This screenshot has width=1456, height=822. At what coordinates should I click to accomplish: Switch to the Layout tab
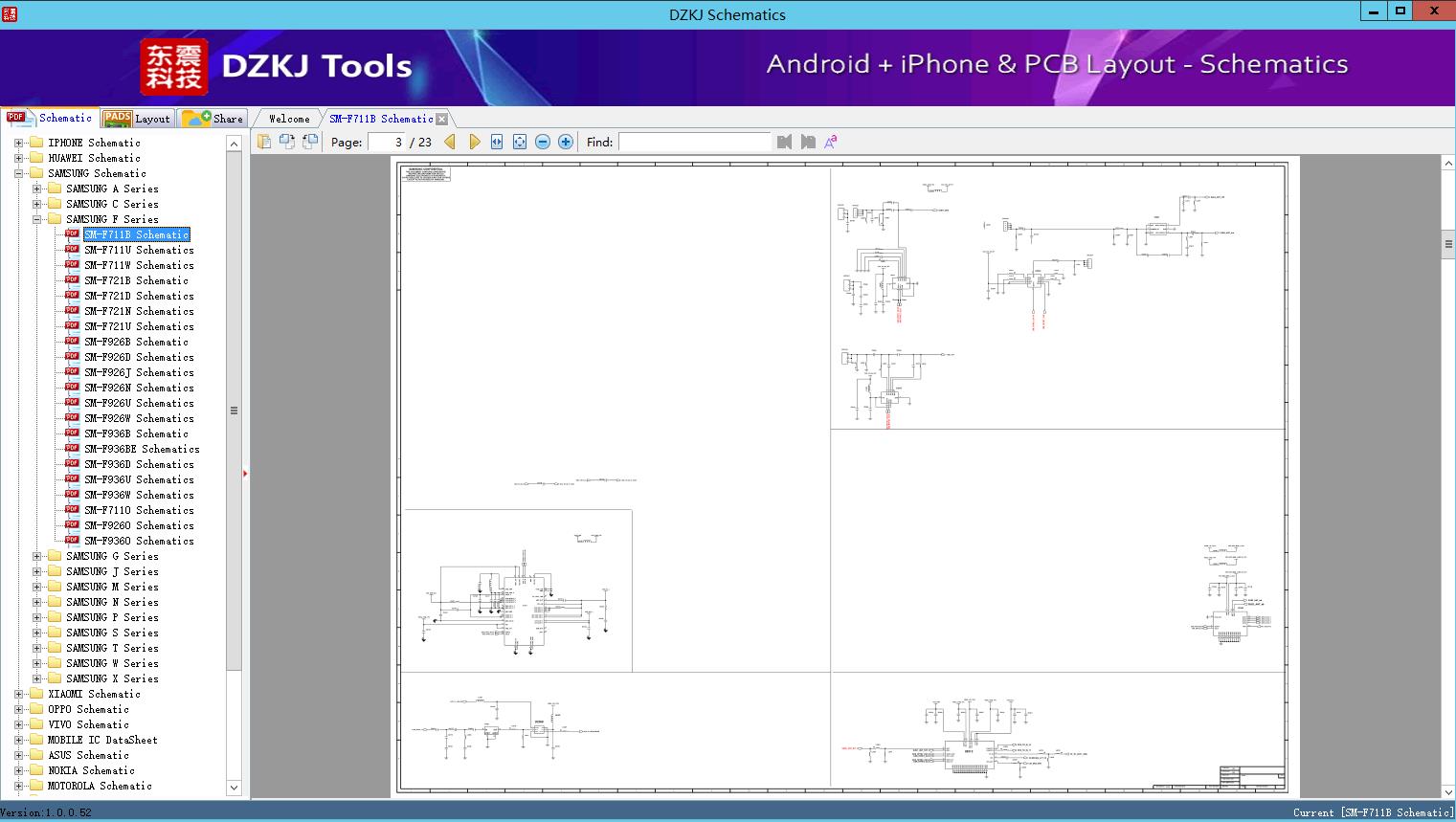coord(137,119)
